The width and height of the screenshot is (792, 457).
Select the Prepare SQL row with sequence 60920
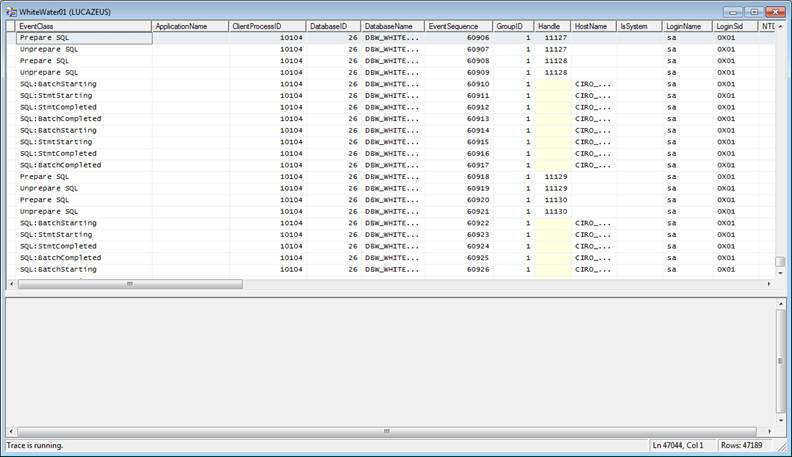(390, 200)
